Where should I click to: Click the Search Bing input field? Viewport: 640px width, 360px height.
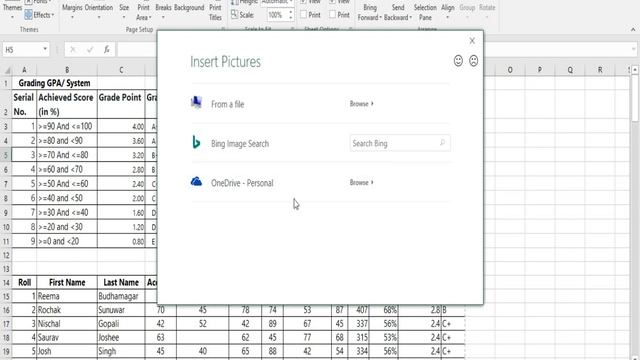(400, 143)
